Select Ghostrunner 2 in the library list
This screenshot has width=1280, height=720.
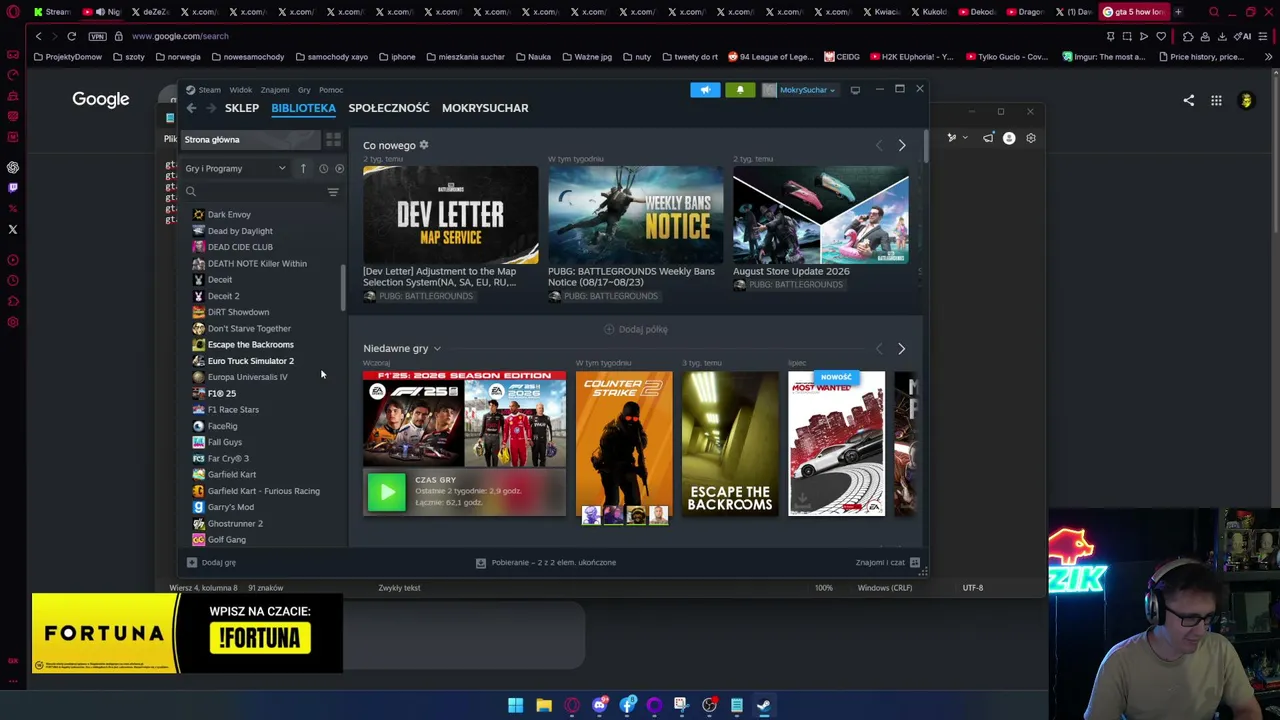coord(235,523)
